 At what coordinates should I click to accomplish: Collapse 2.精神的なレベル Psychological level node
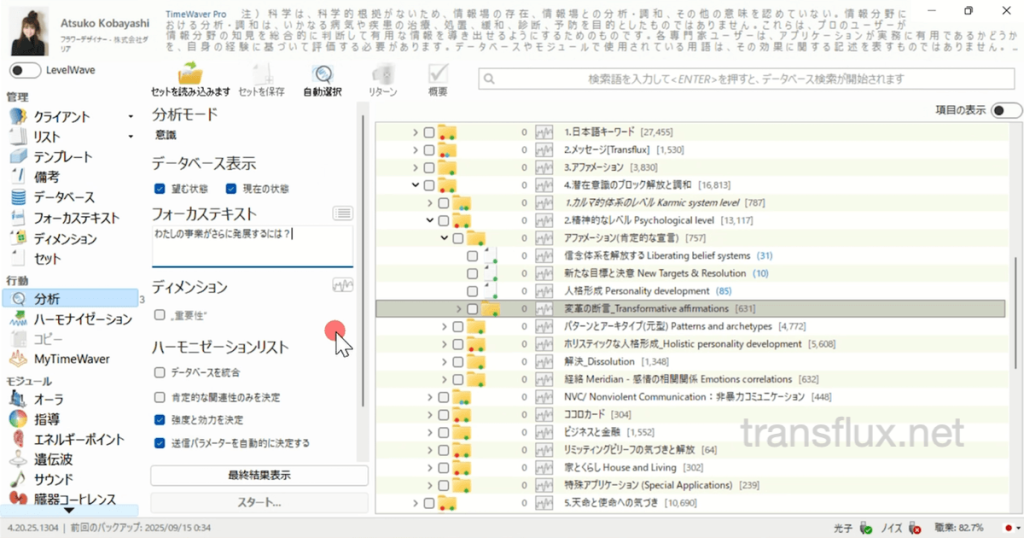click(x=430, y=221)
